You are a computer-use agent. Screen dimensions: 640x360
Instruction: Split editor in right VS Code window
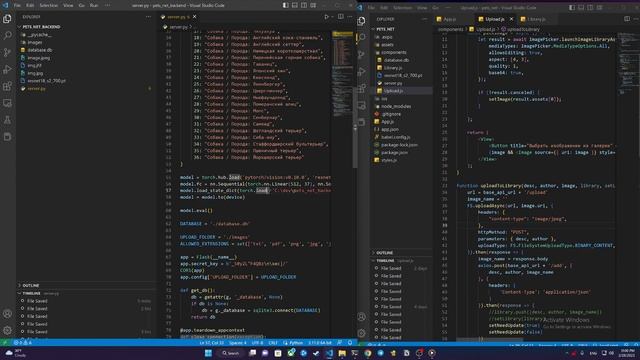pyautogui.click(x=627, y=19)
